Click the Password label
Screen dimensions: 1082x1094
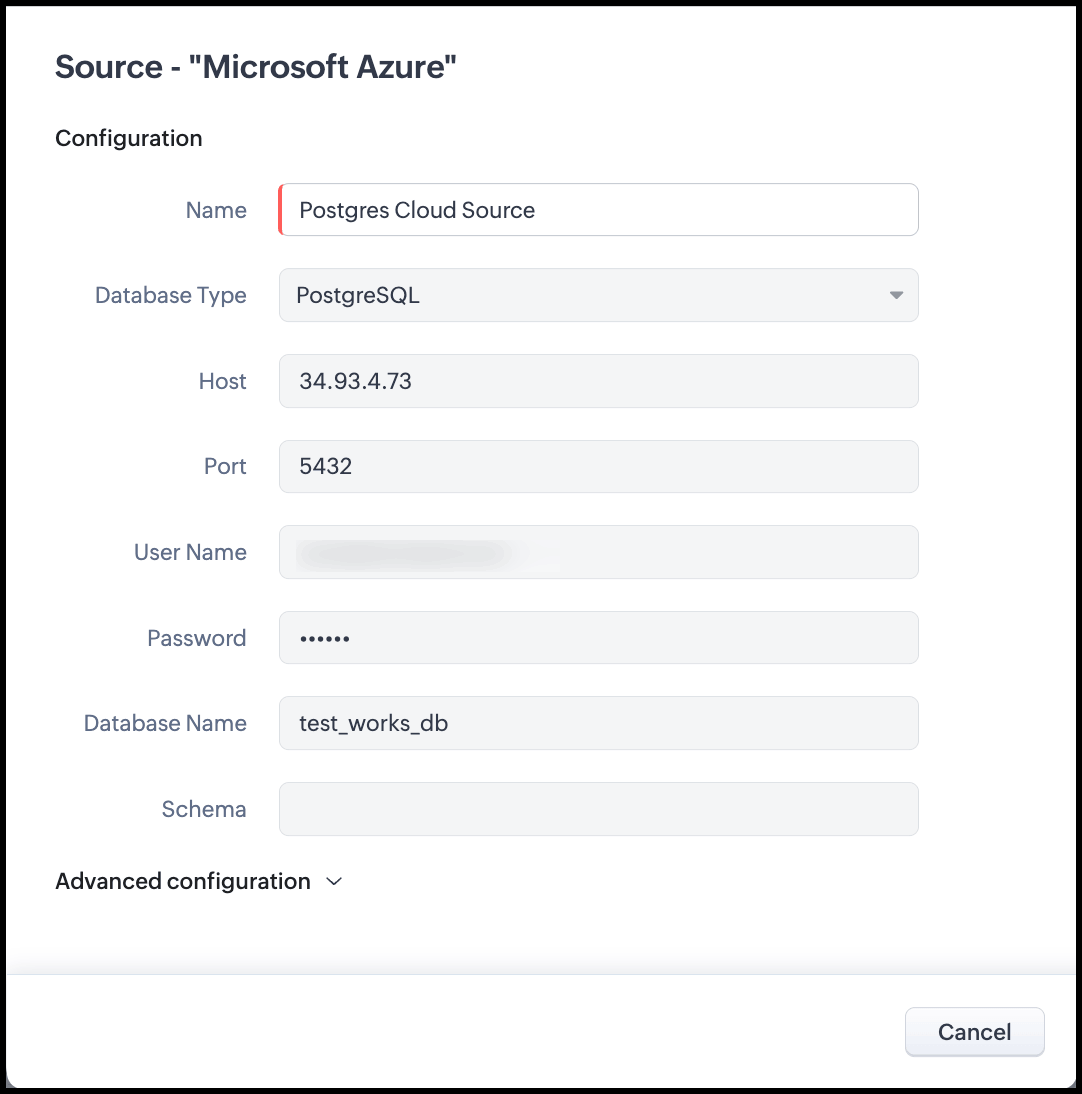point(197,638)
